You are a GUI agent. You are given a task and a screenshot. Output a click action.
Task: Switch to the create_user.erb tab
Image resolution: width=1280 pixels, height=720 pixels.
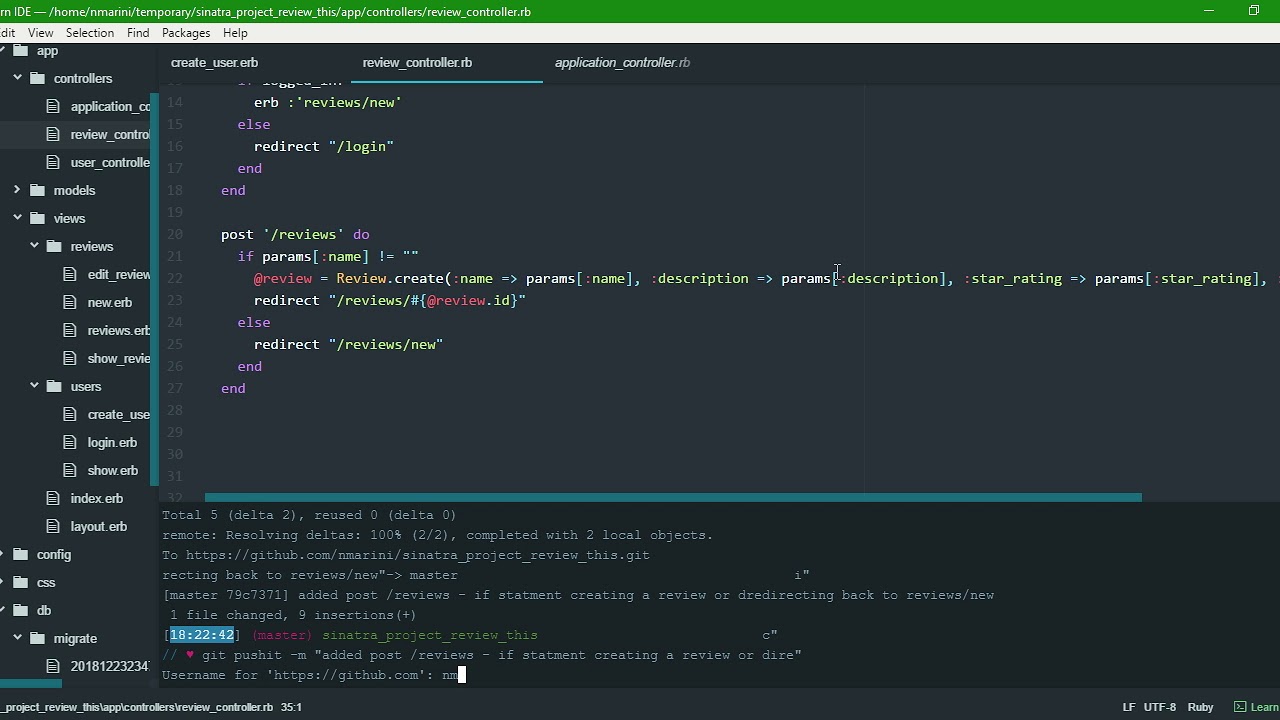(x=214, y=62)
